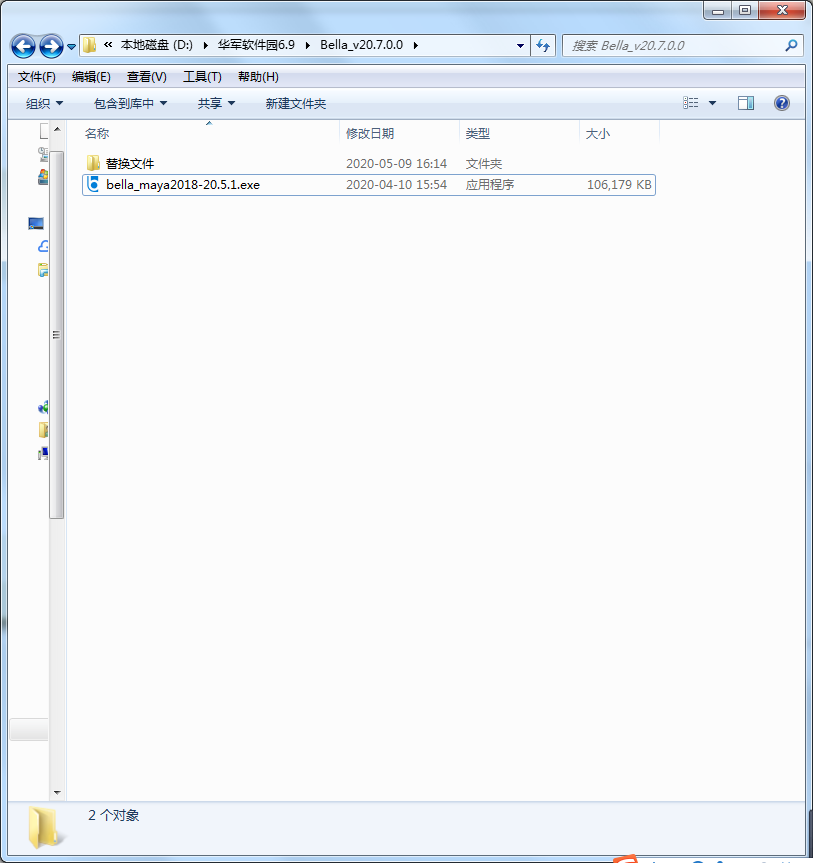Select the file bella_maya2018-20.5.1.exe
This screenshot has width=813, height=863.
pos(183,184)
